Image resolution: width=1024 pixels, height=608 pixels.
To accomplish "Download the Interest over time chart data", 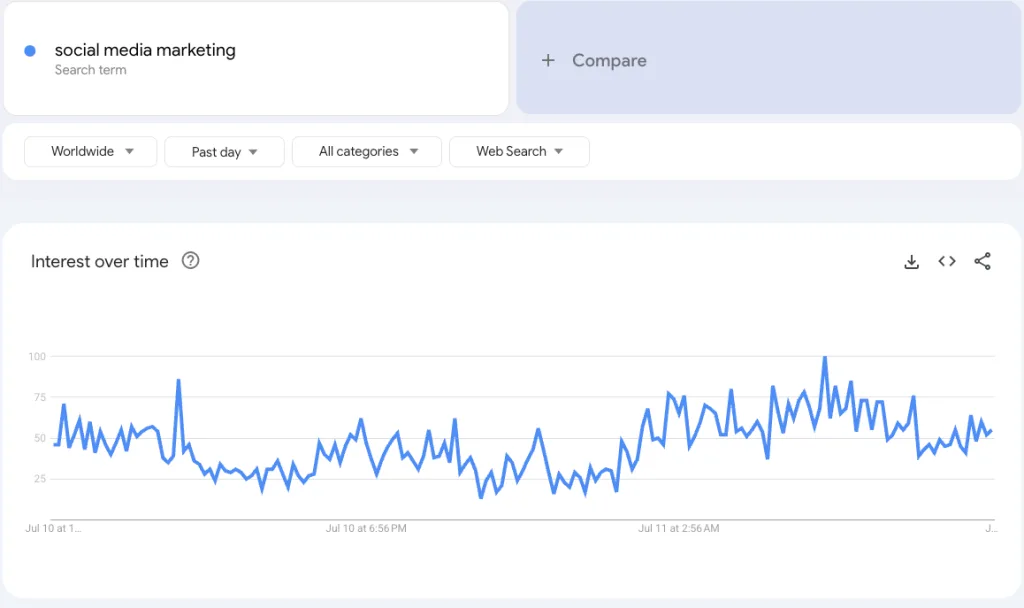I will coord(911,262).
